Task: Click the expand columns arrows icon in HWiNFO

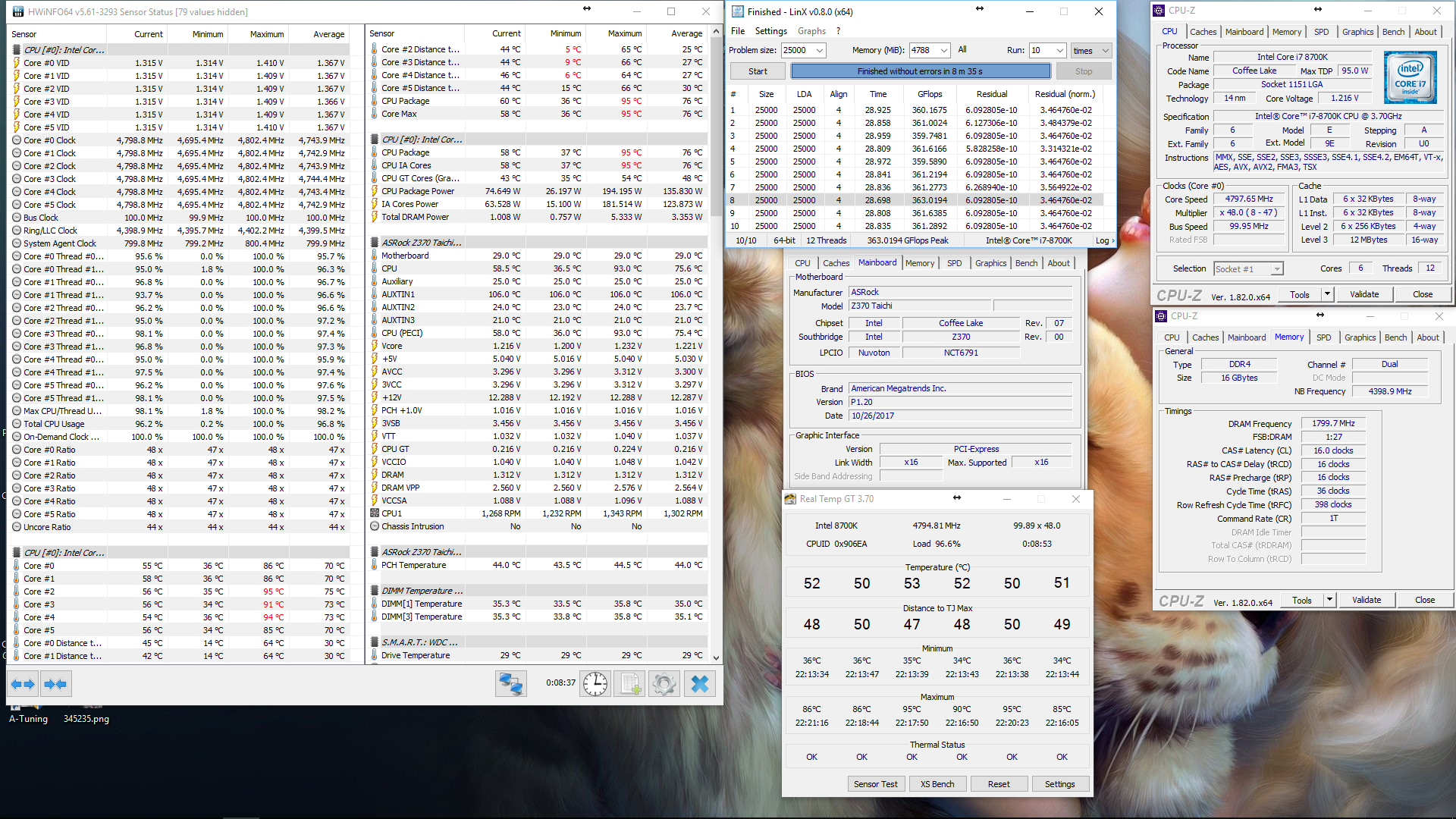Action: coord(23,684)
